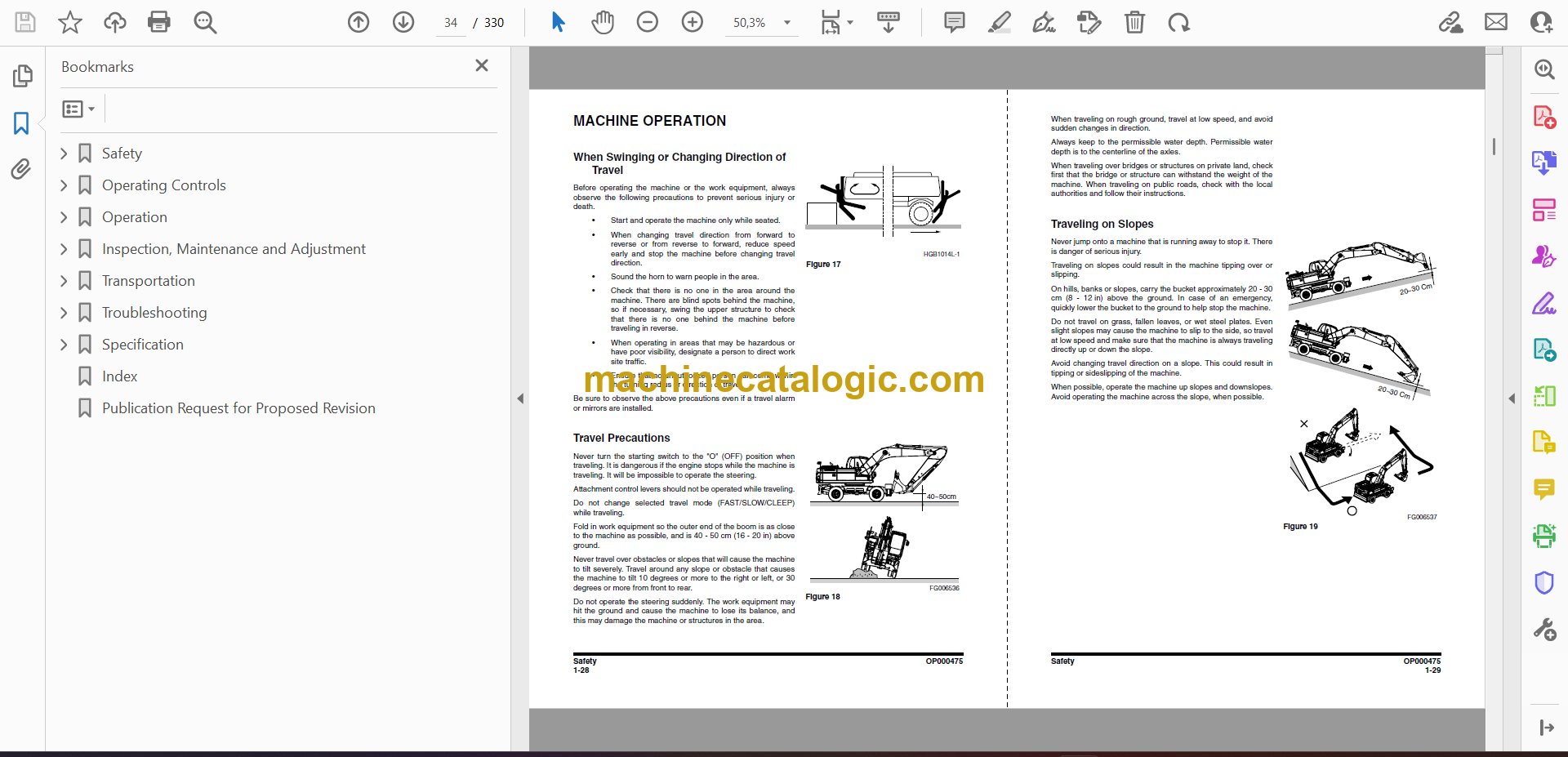Send the file by email envelope
Image resolution: width=1568 pixels, height=757 pixels.
(1496, 22)
